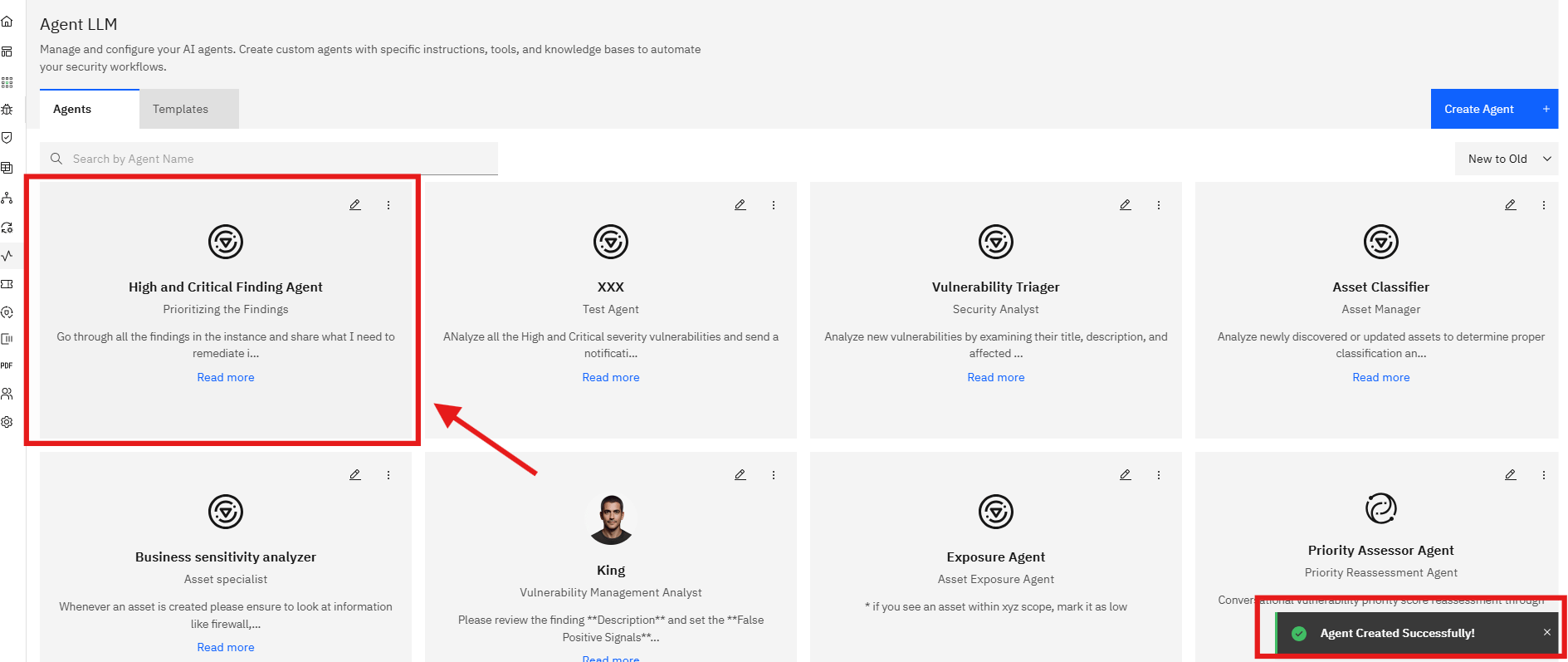The height and width of the screenshot is (662, 1568).
Task: Click the Create Agent button
Action: (x=1494, y=109)
